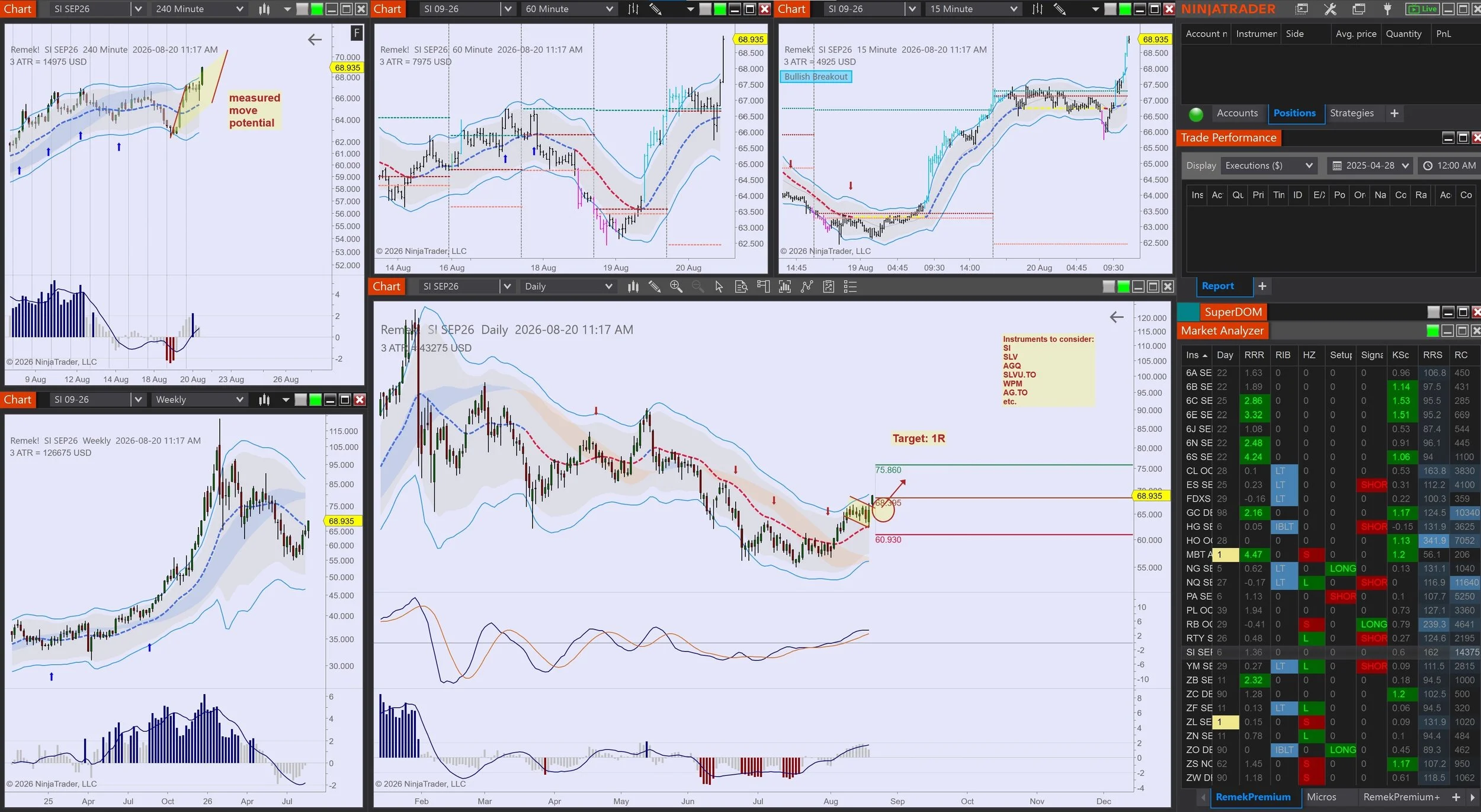Viewport: 1481px width, 812px height.
Task: Toggle gray link button in 15 Minute chart
Action: pyautogui.click(x=1110, y=9)
